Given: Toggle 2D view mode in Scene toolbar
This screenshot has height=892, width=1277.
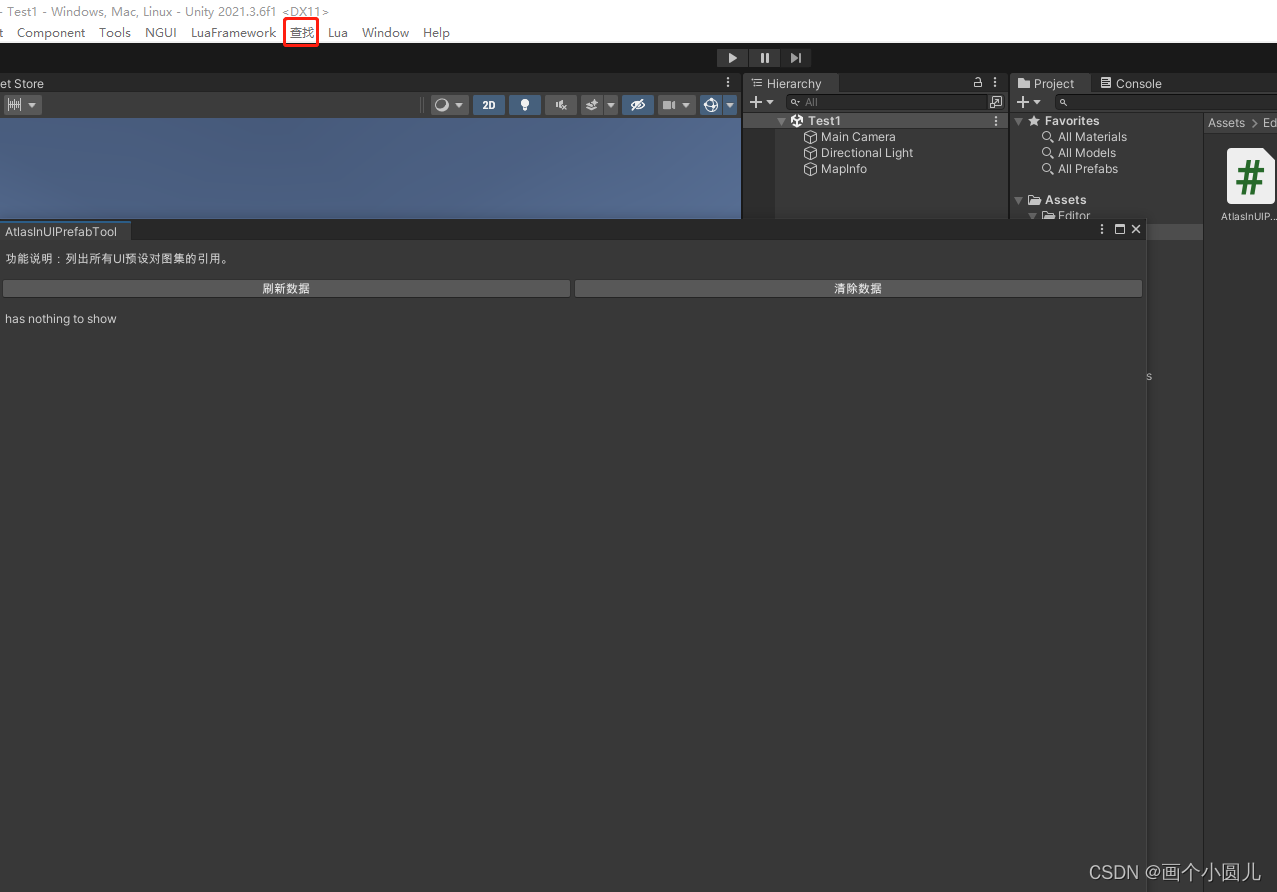Looking at the screenshot, I should pos(489,104).
